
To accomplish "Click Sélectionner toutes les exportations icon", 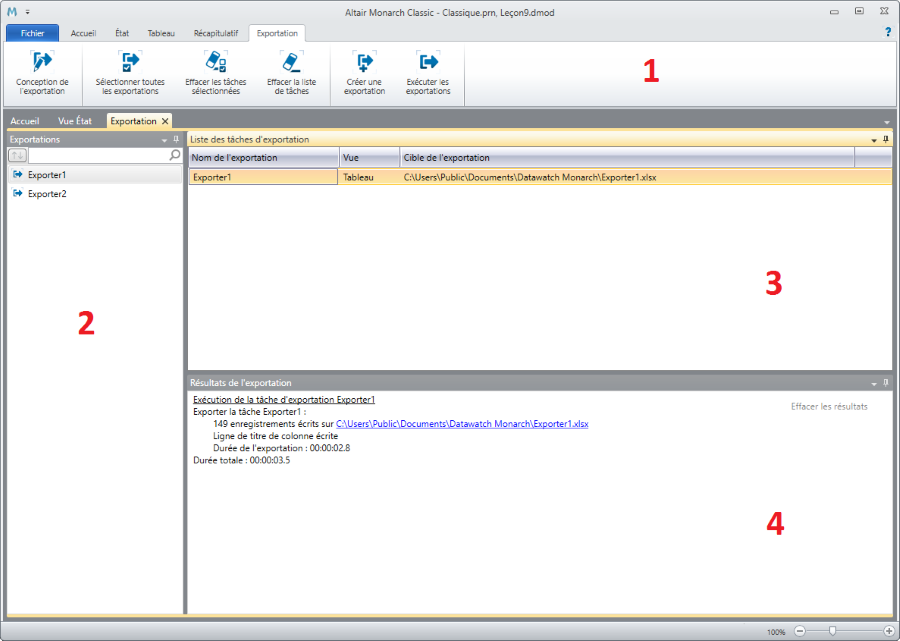I will tap(130, 62).
